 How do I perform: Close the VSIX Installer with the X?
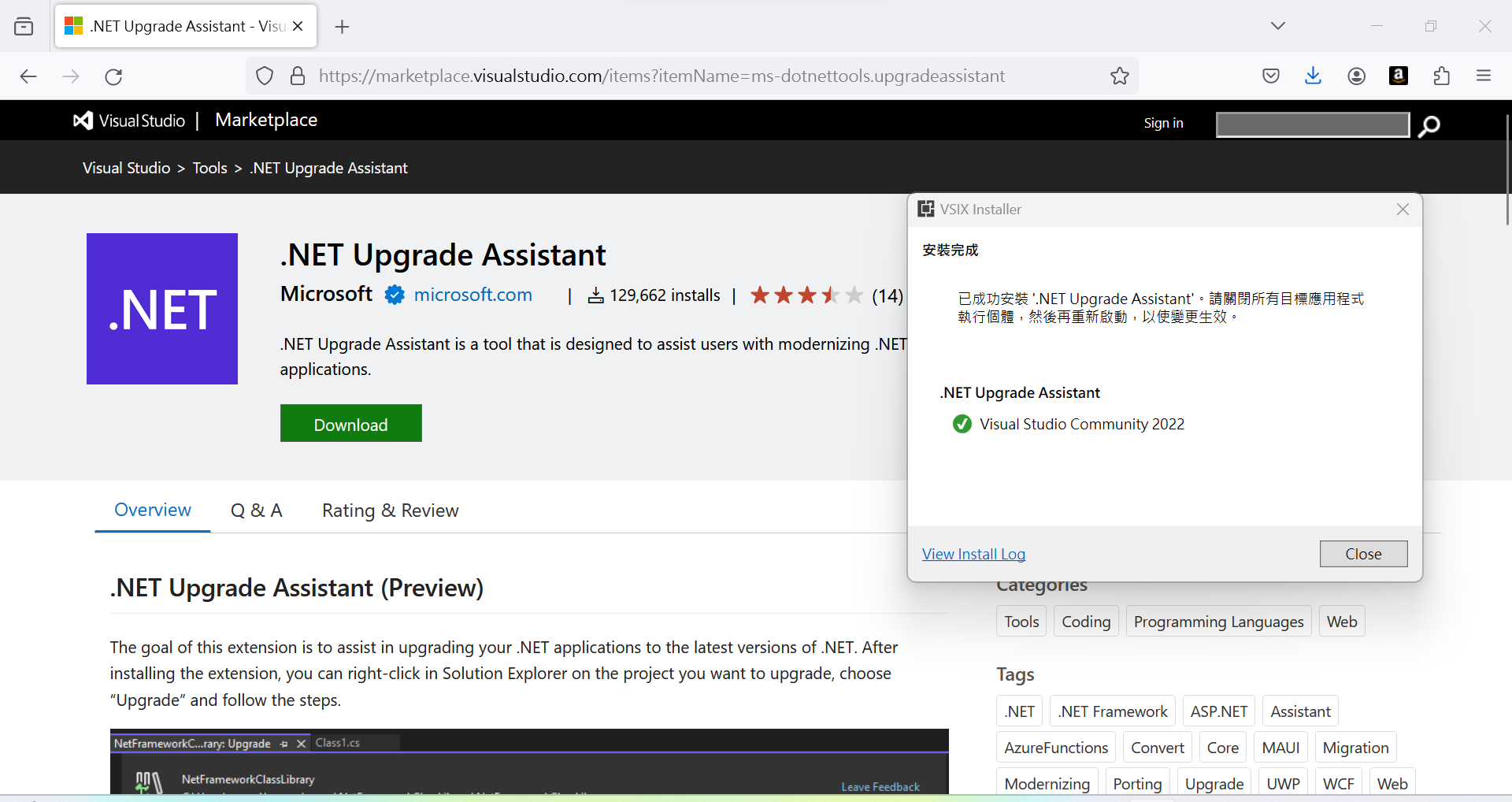[x=1403, y=210]
